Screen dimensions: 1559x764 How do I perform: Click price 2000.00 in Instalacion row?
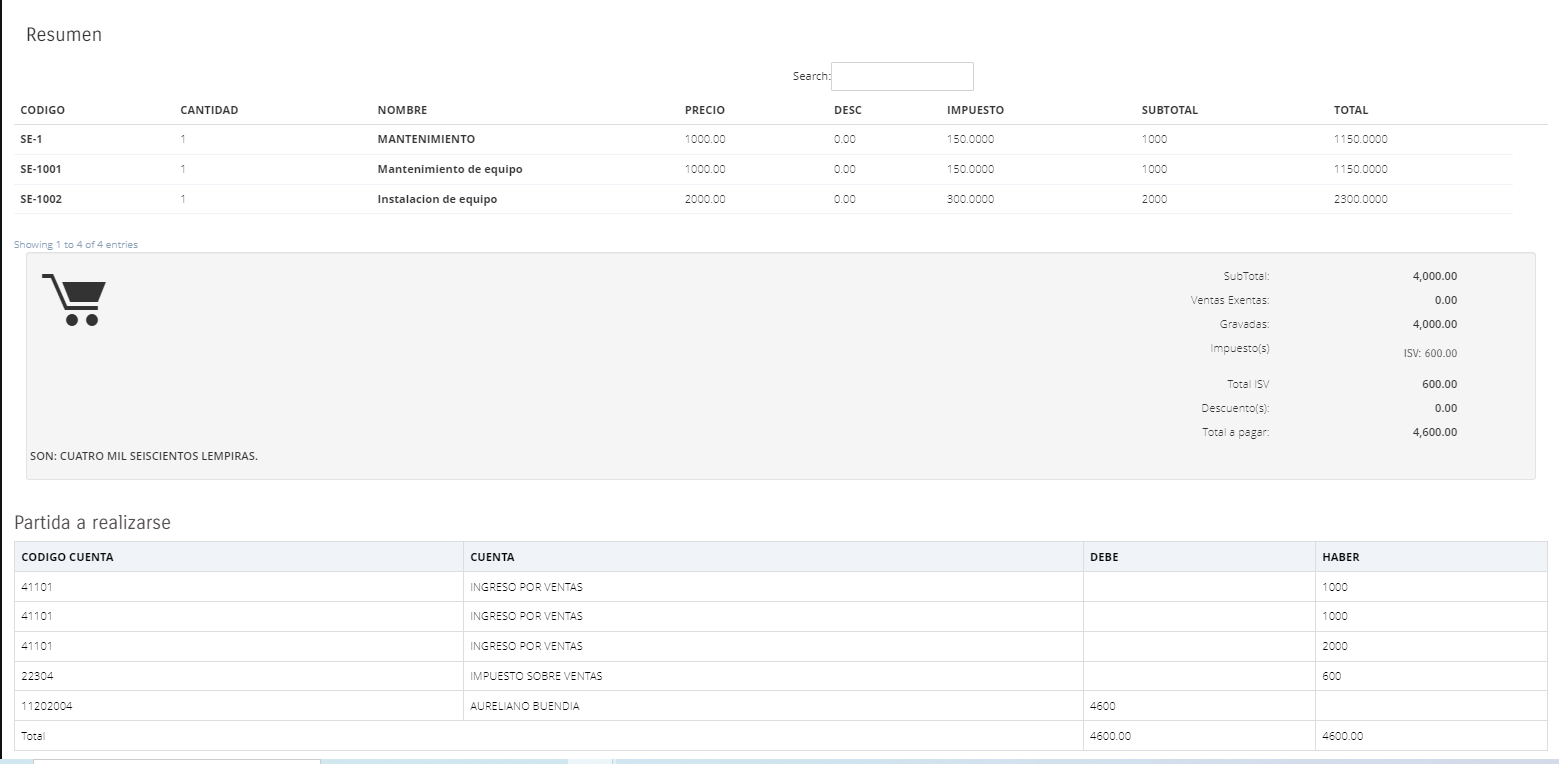705,199
